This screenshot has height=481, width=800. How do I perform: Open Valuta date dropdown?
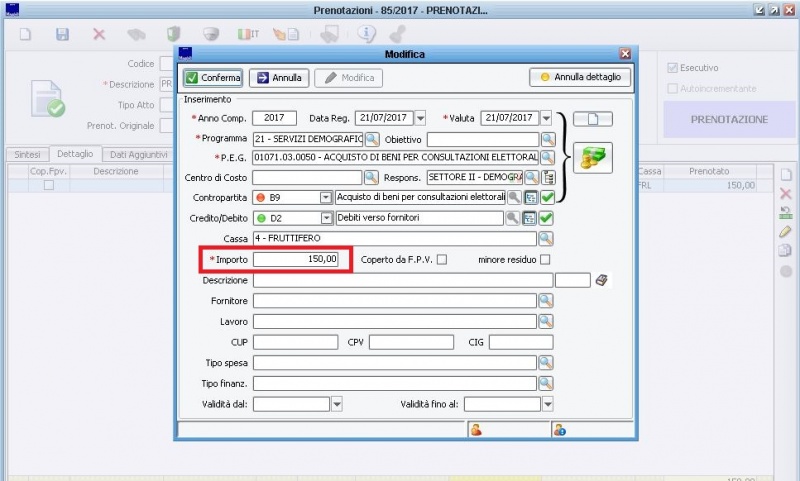pos(546,118)
